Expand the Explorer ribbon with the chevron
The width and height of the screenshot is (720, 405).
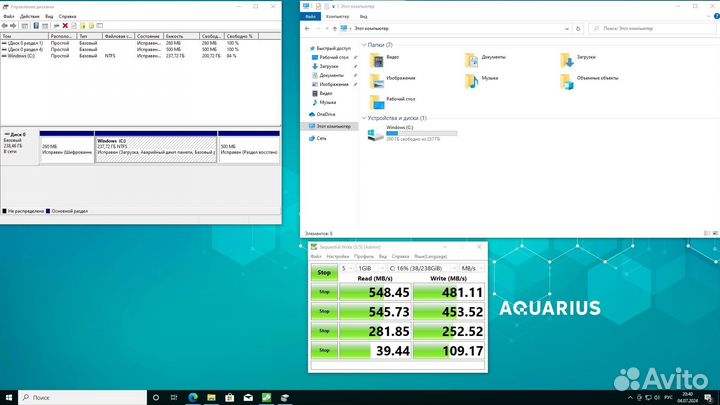coord(709,17)
